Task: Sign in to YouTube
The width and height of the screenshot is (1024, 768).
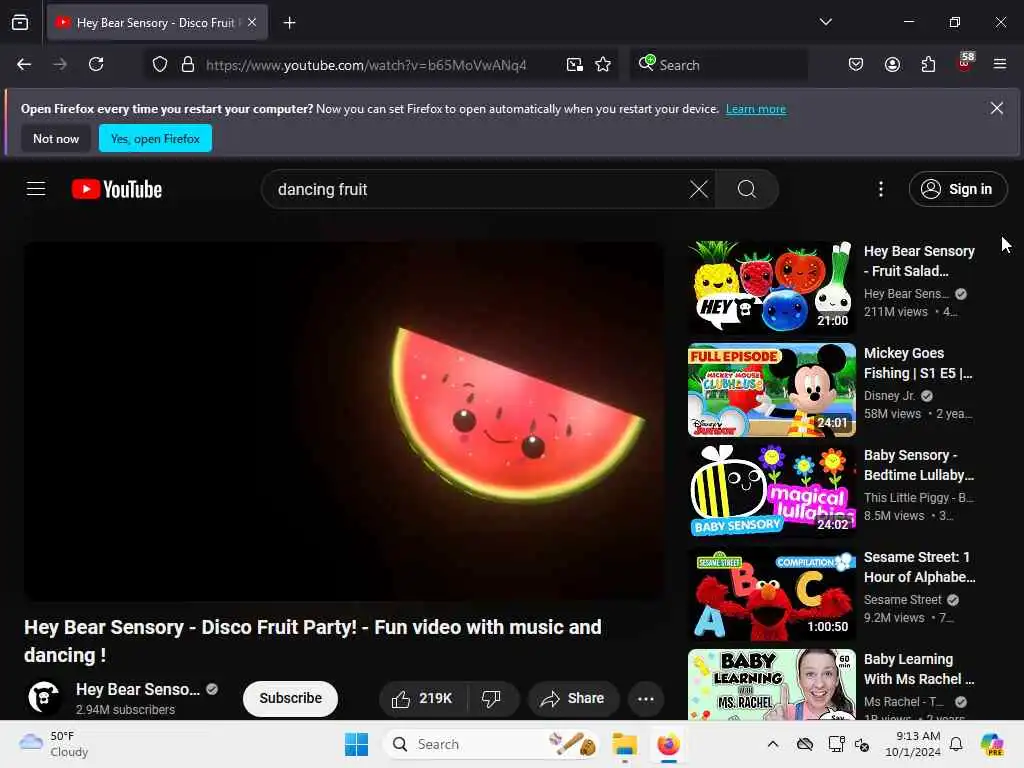Action: 957,189
